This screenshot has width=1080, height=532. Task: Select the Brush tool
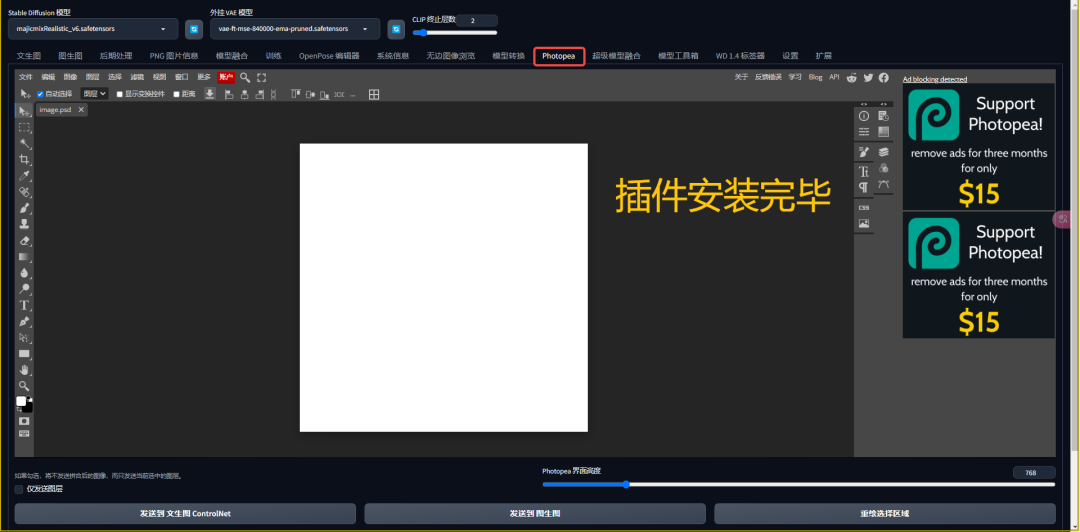pyautogui.click(x=24, y=207)
